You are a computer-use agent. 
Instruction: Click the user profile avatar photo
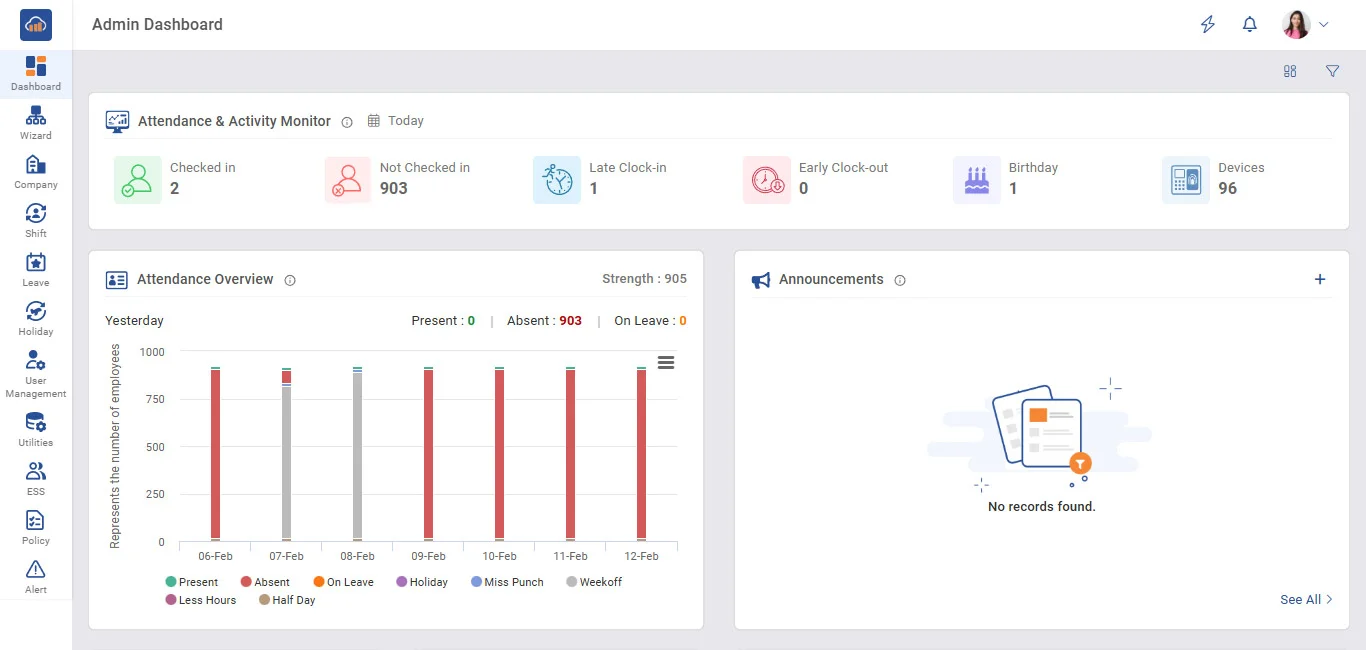pyautogui.click(x=1296, y=25)
